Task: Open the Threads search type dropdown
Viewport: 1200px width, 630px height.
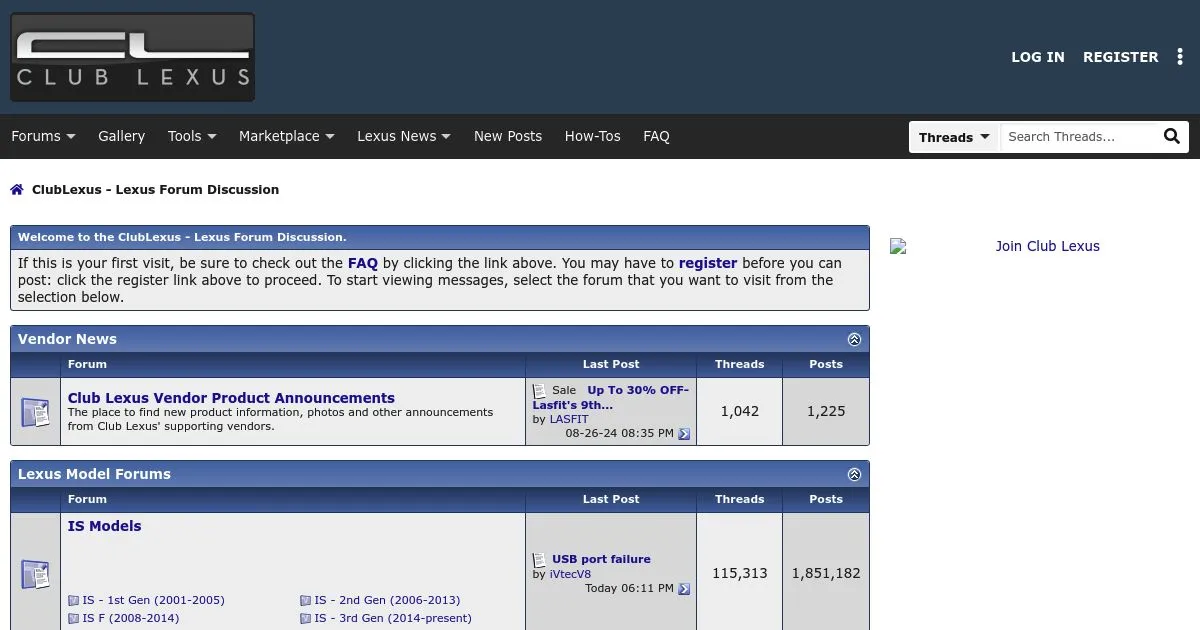Action: tap(954, 137)
